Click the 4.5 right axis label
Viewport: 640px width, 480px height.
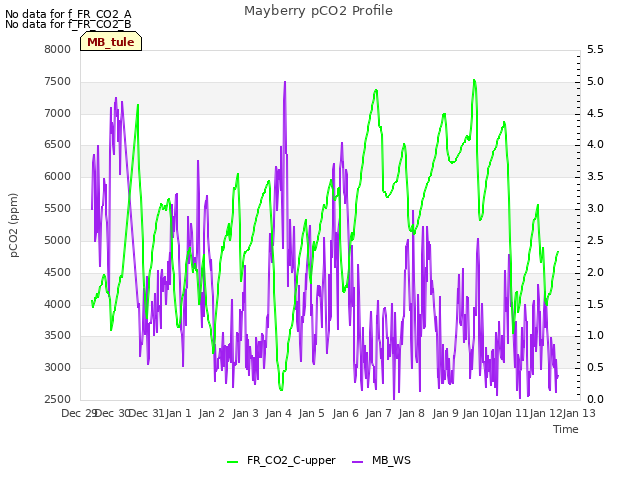coord(595,113)
